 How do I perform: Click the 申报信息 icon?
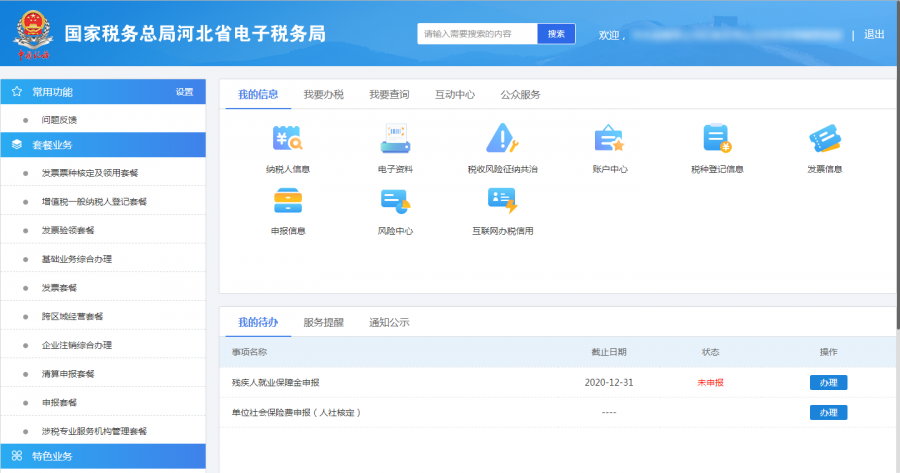pyautogui.click(x=288, y=201)
